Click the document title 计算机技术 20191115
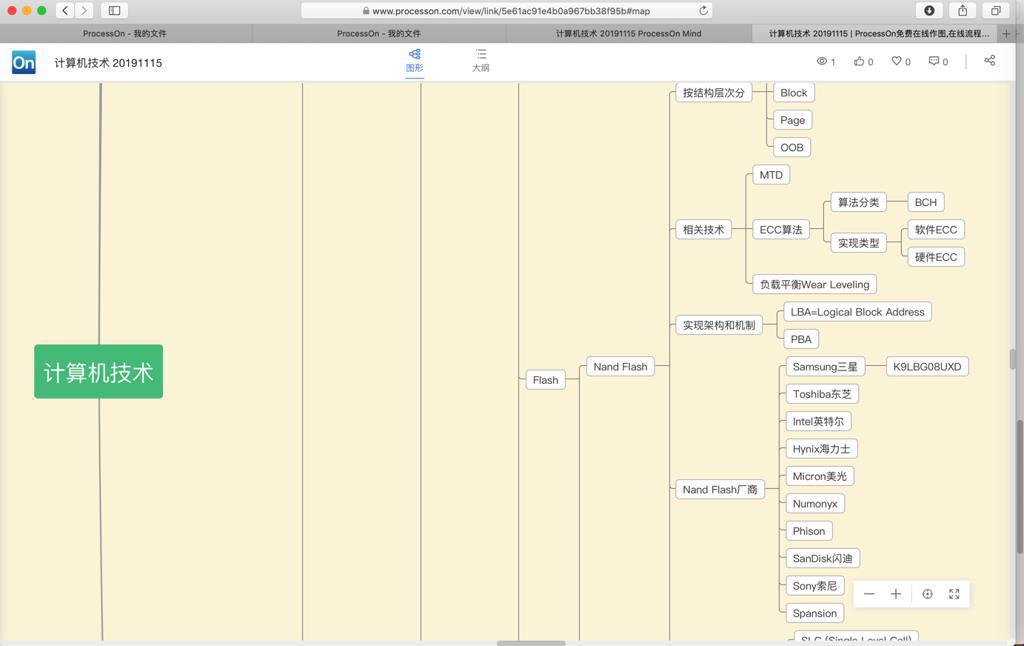 108,63
